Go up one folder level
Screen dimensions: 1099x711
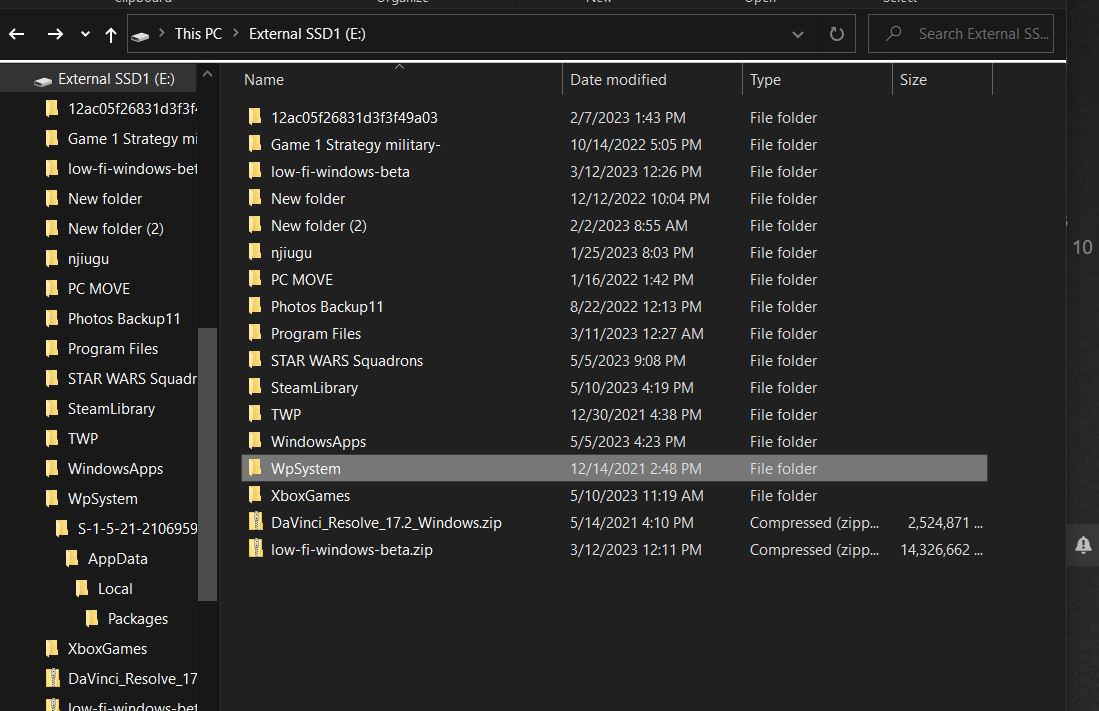[110, 34]
